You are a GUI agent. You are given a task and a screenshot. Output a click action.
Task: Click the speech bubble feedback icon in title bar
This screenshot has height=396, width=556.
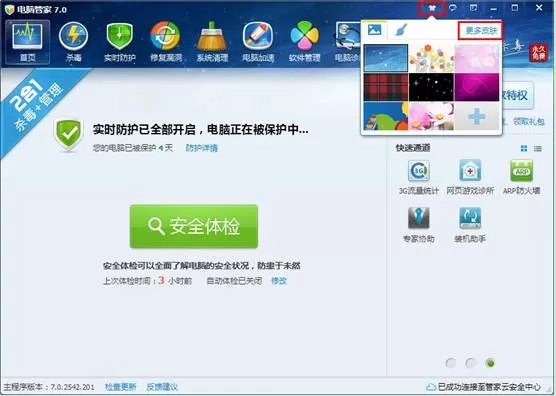tap(453, 7)
